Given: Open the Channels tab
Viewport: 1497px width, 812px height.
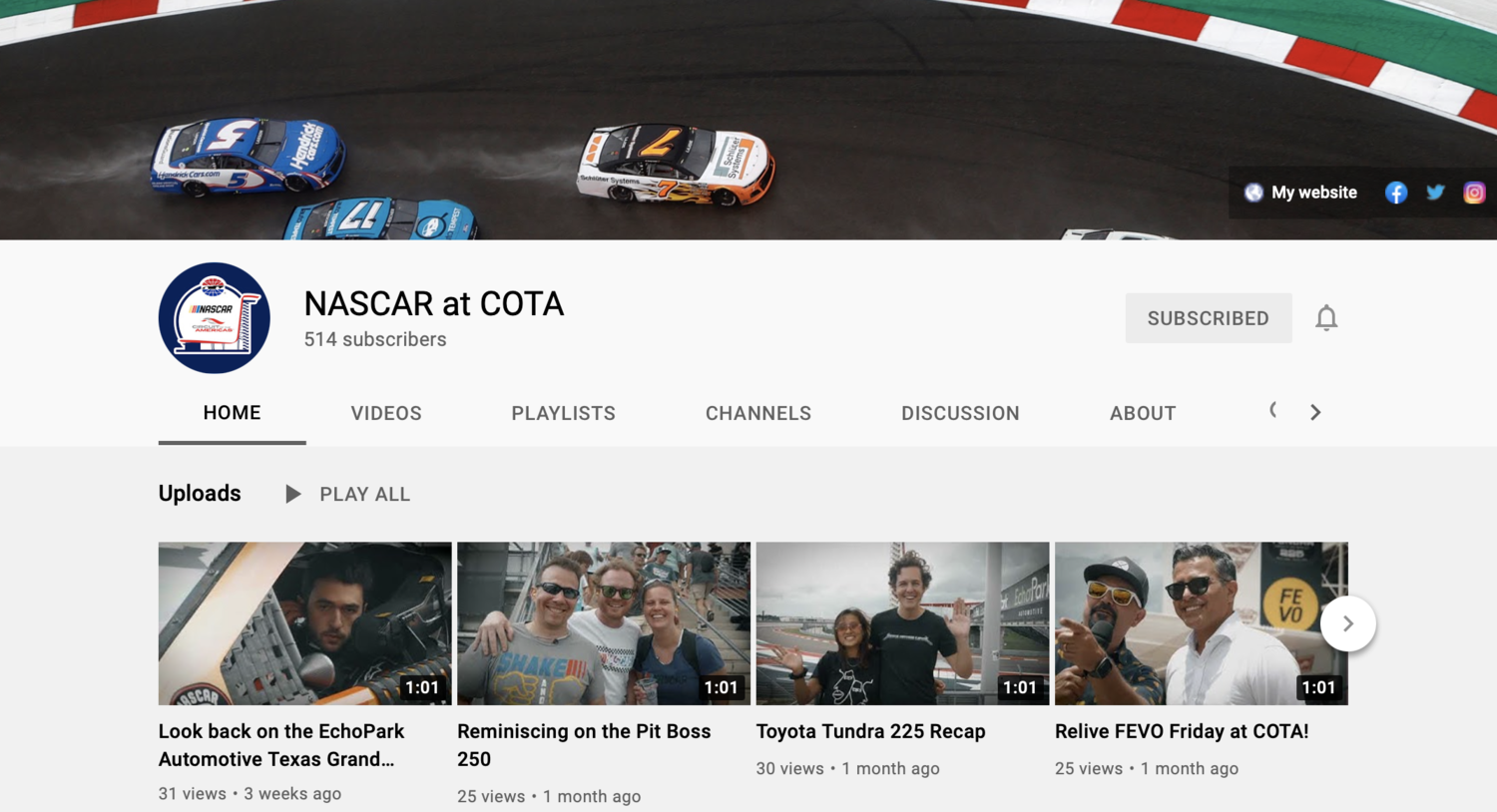Looking at the screenshot, I should point(758,413).
